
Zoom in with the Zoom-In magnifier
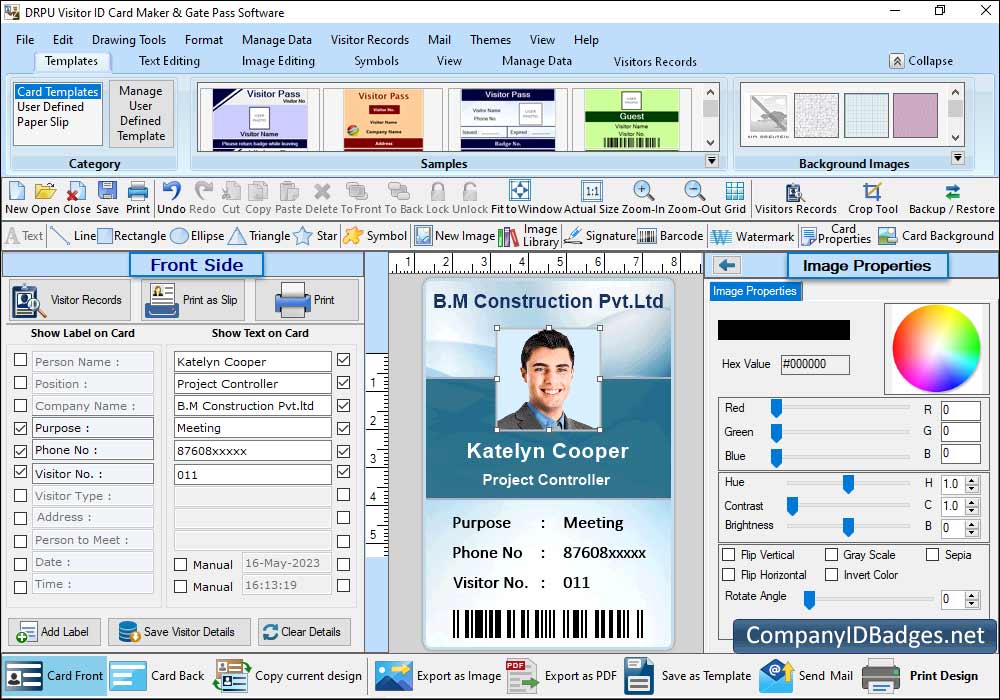(x=643, y=191)
